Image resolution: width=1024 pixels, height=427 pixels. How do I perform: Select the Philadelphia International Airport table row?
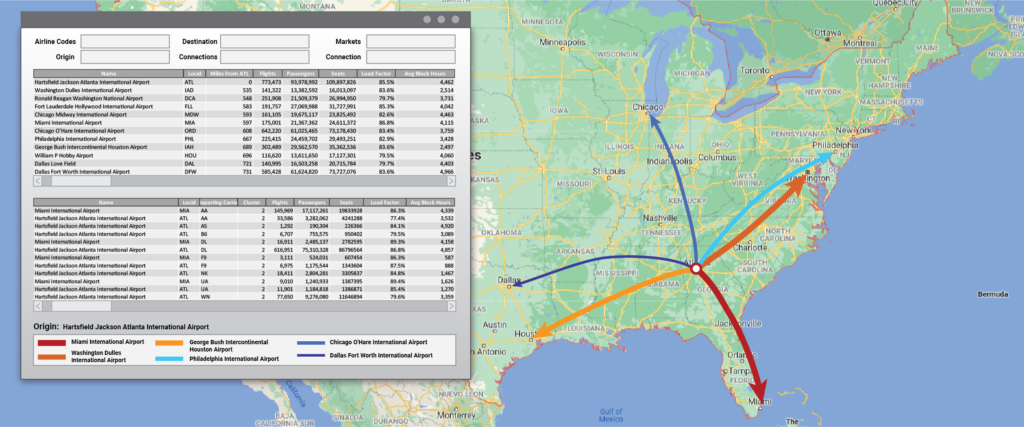click(x=244, y=139)
